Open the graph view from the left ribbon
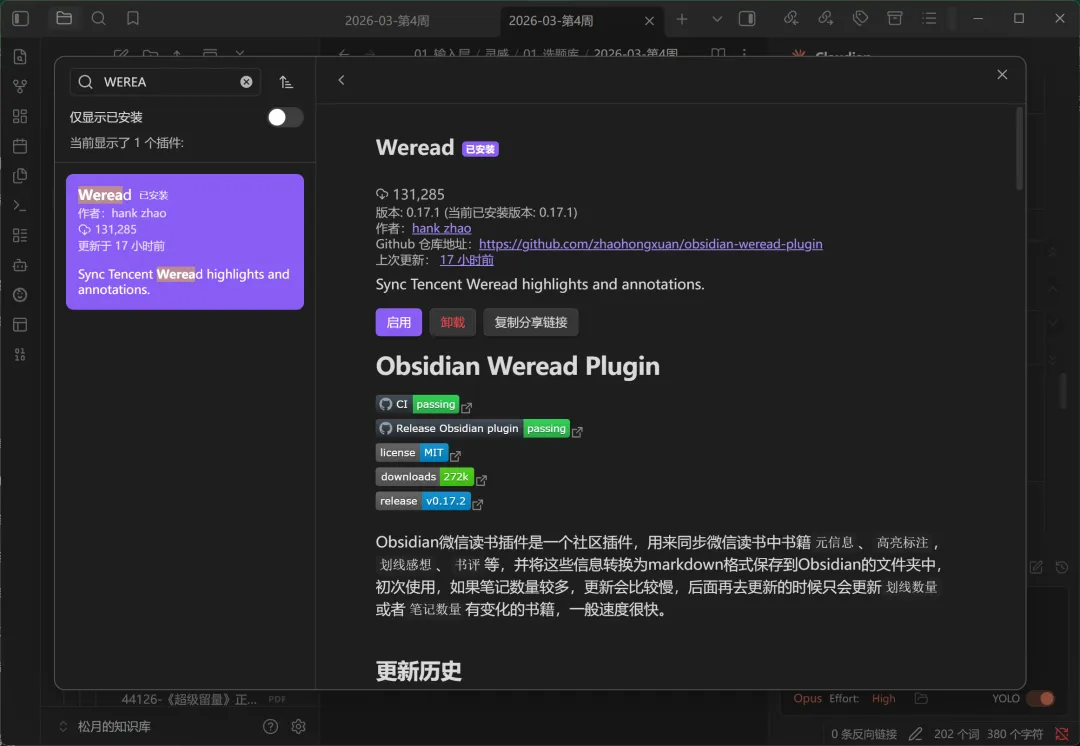Screen dimensions: 1080x746 [20, 87]
